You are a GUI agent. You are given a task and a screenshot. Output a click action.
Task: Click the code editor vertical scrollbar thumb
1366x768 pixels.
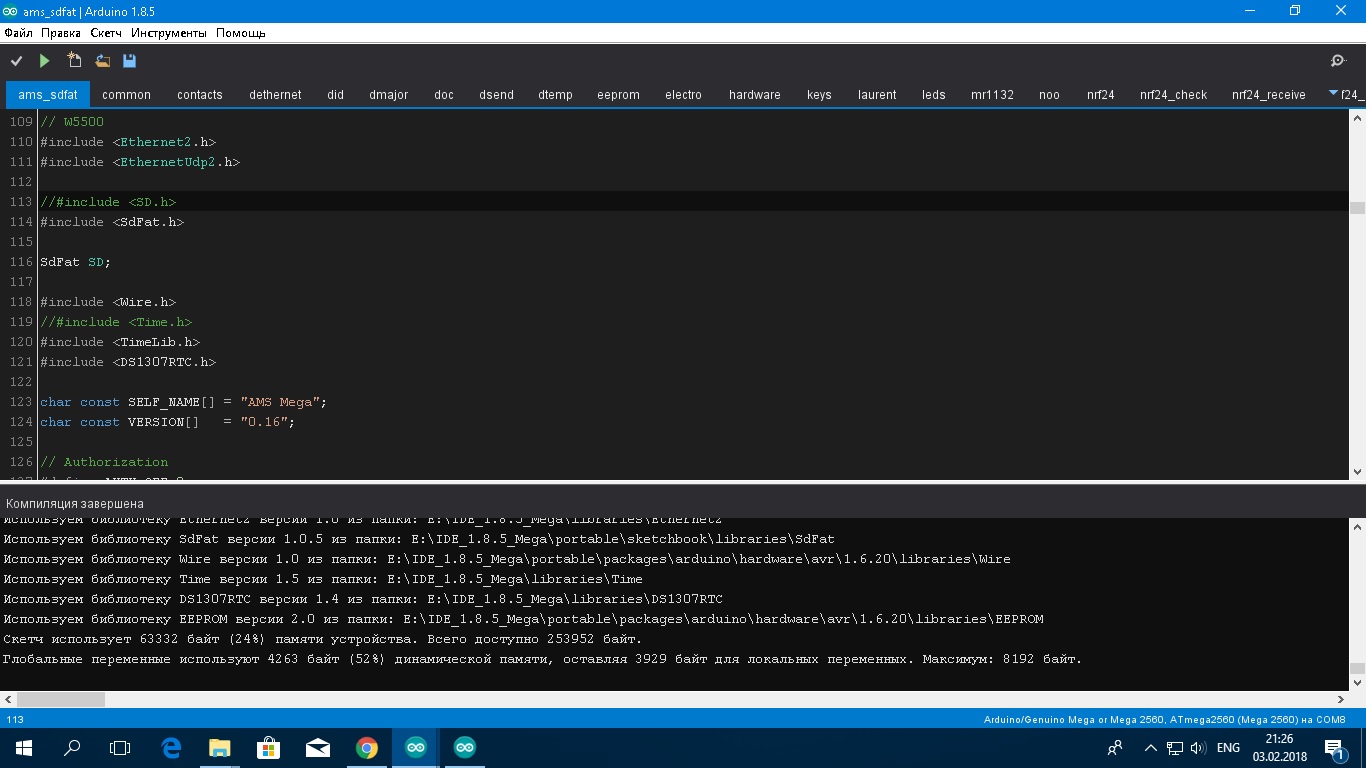coord(1357,208)
